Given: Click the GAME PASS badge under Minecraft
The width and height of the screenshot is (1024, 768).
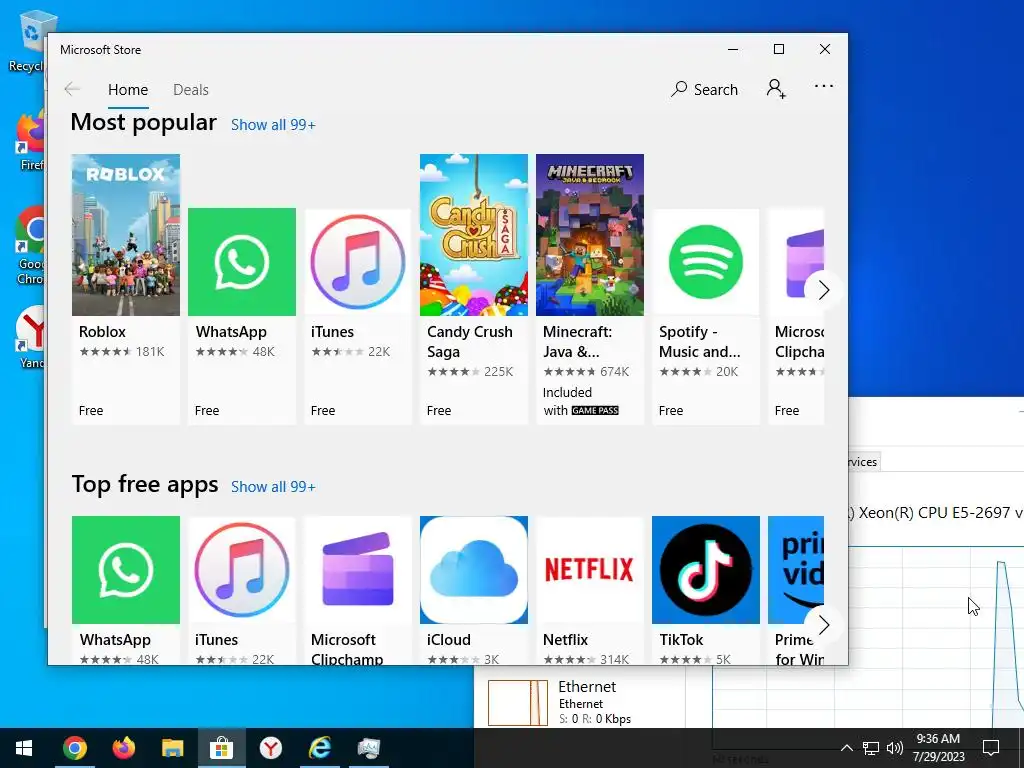Looking at the screenshot, I should (595, 411).
